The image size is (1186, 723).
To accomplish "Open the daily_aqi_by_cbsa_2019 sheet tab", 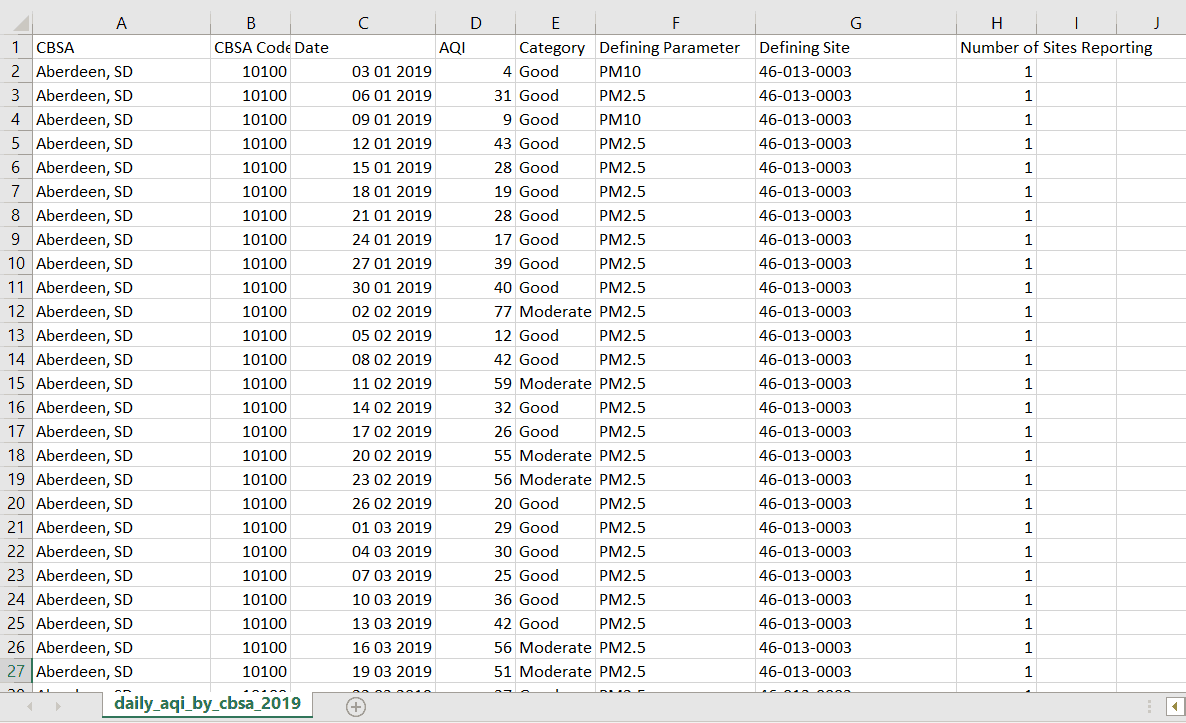I will [x=207, y=705].
